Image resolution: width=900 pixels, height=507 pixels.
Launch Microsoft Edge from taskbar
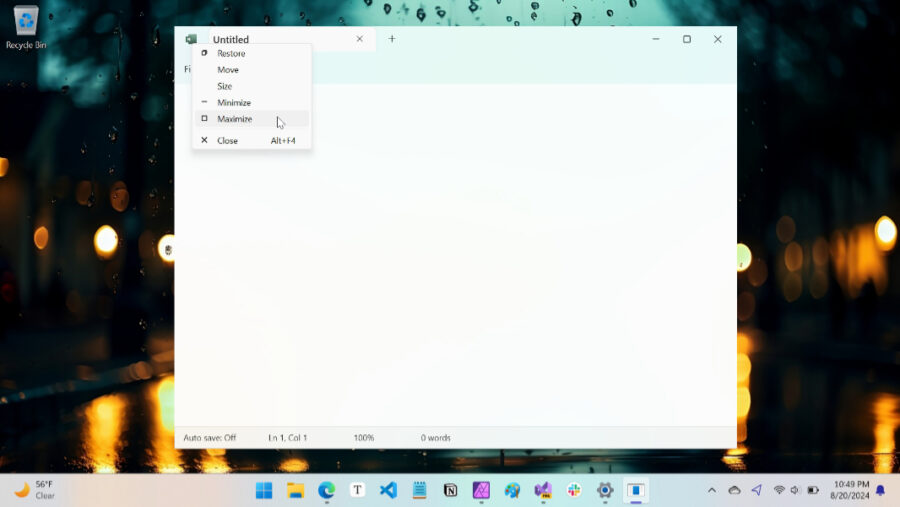(327, 490)
